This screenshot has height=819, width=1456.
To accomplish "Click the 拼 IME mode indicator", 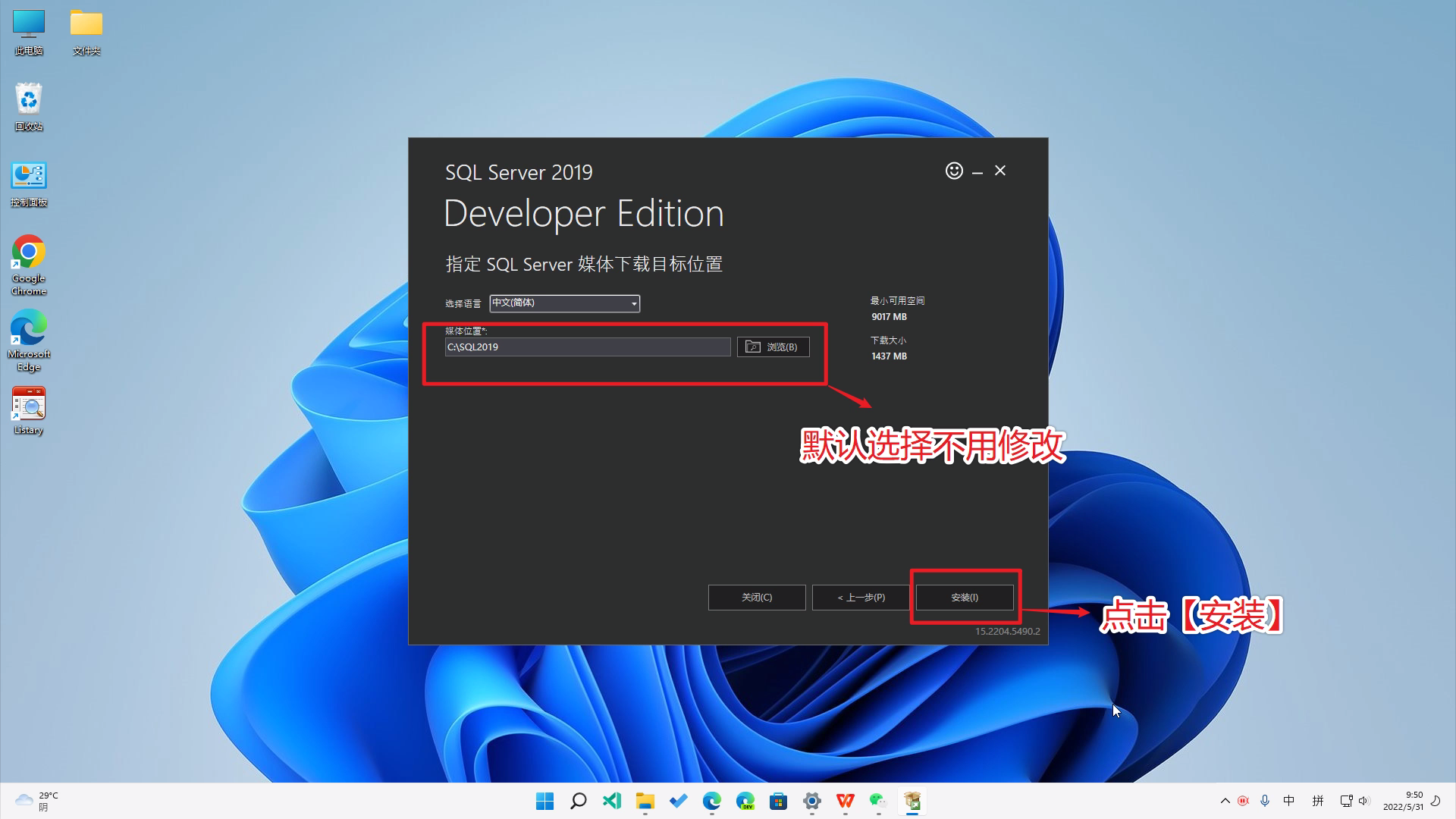I will [x=1318, y=801].
